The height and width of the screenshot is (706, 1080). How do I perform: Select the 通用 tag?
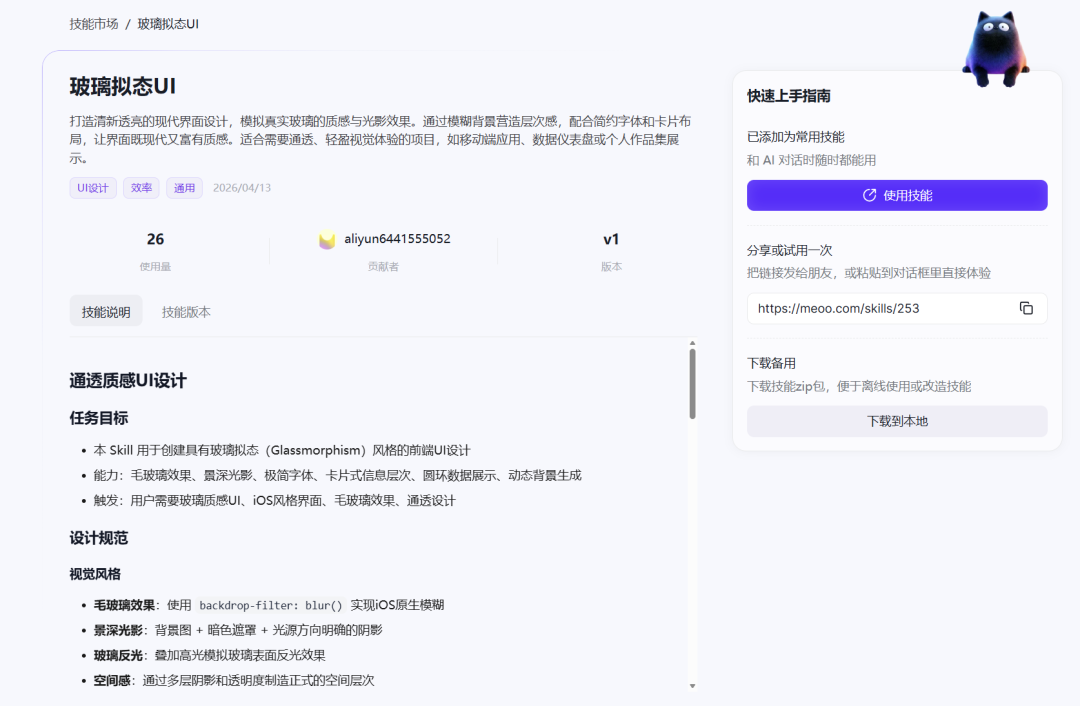[x=184, y=187]
